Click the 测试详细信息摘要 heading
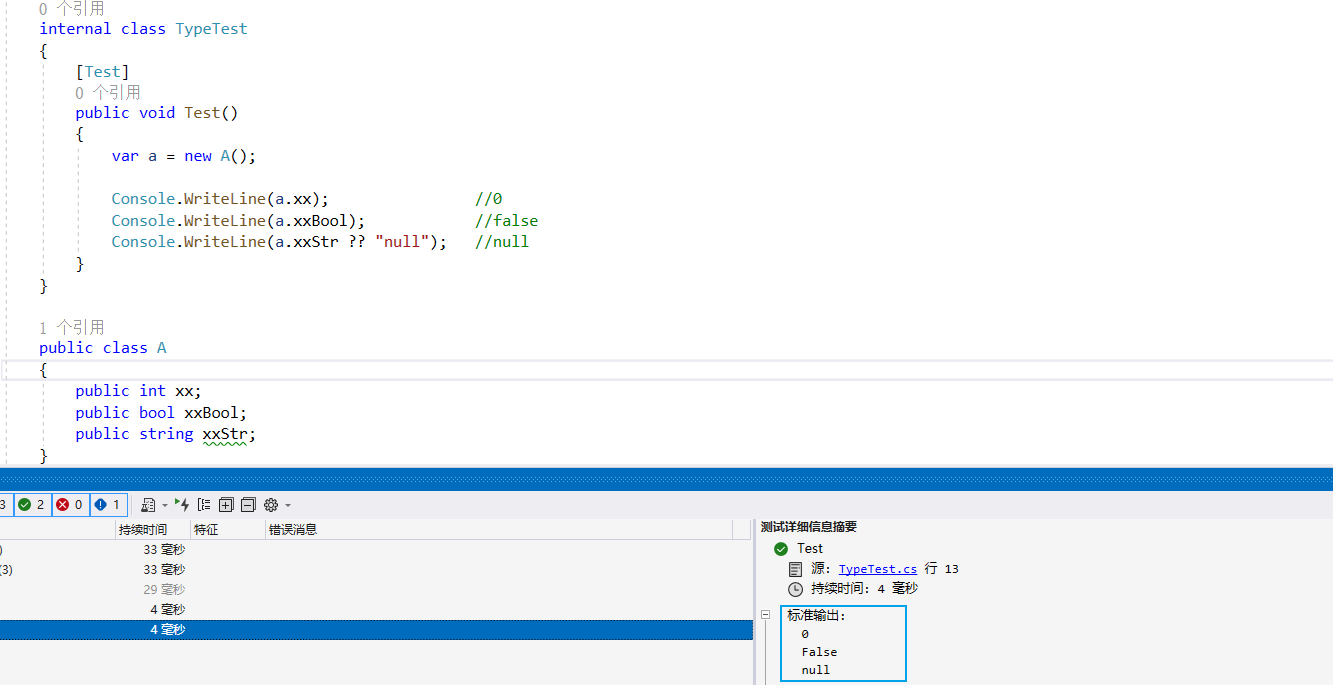 click(809, 527)
